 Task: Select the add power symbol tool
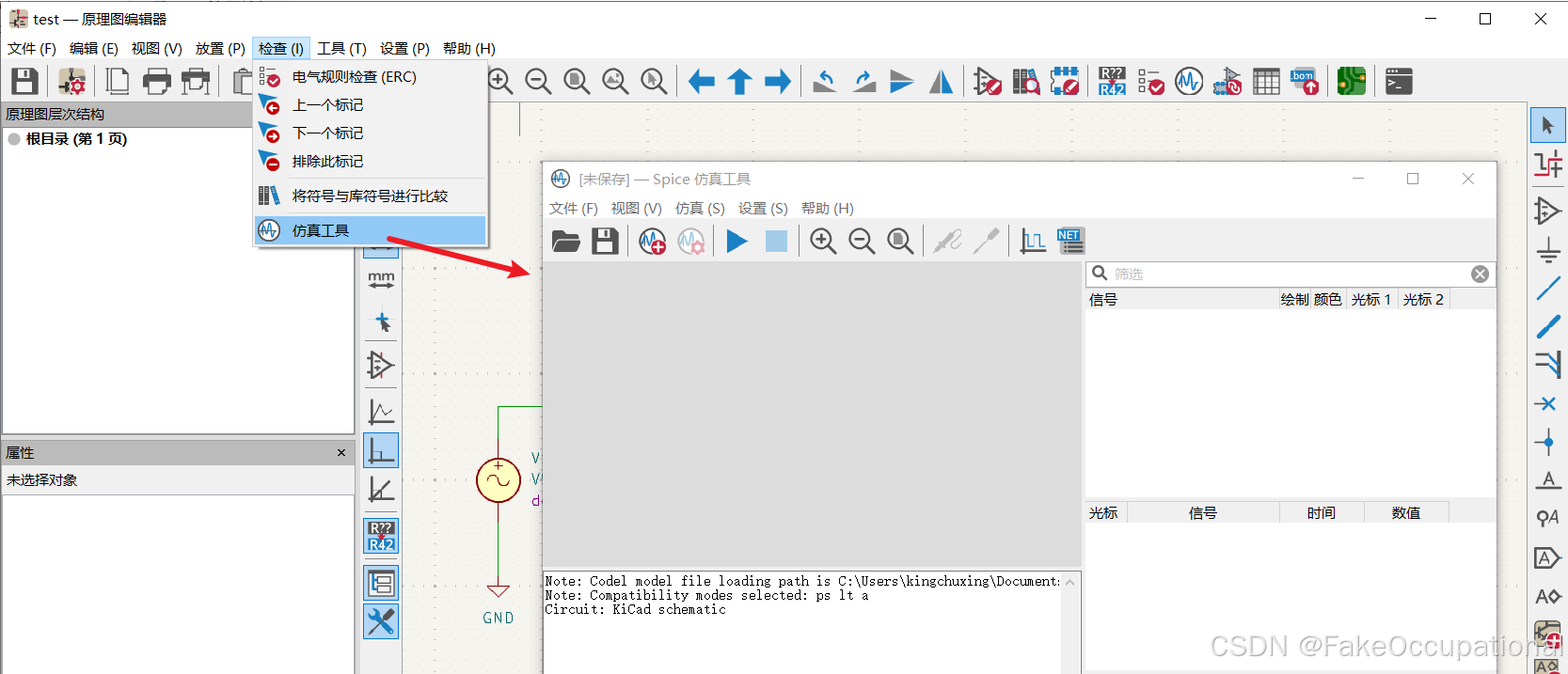(x=1548, y=250)
